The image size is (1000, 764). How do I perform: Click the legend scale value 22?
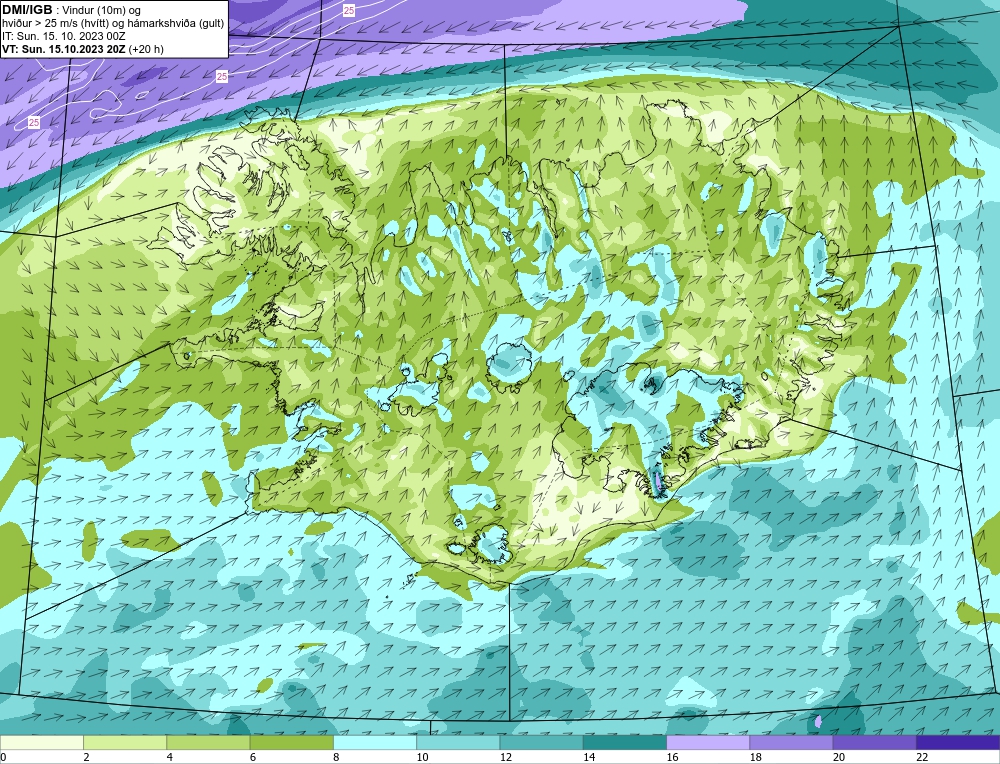[x=922, y=757]
